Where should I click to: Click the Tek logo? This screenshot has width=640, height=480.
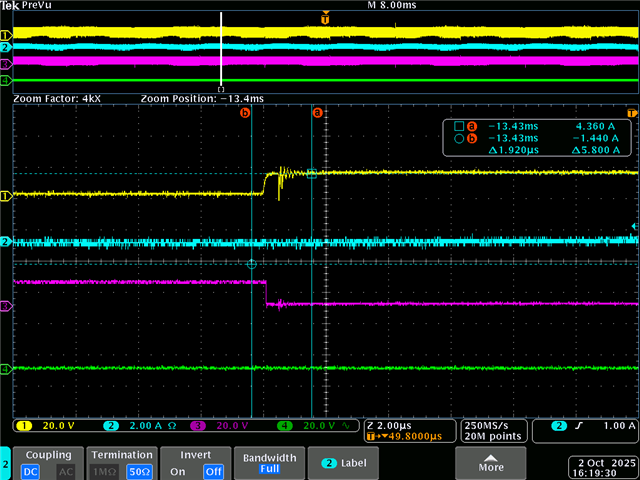10,5
